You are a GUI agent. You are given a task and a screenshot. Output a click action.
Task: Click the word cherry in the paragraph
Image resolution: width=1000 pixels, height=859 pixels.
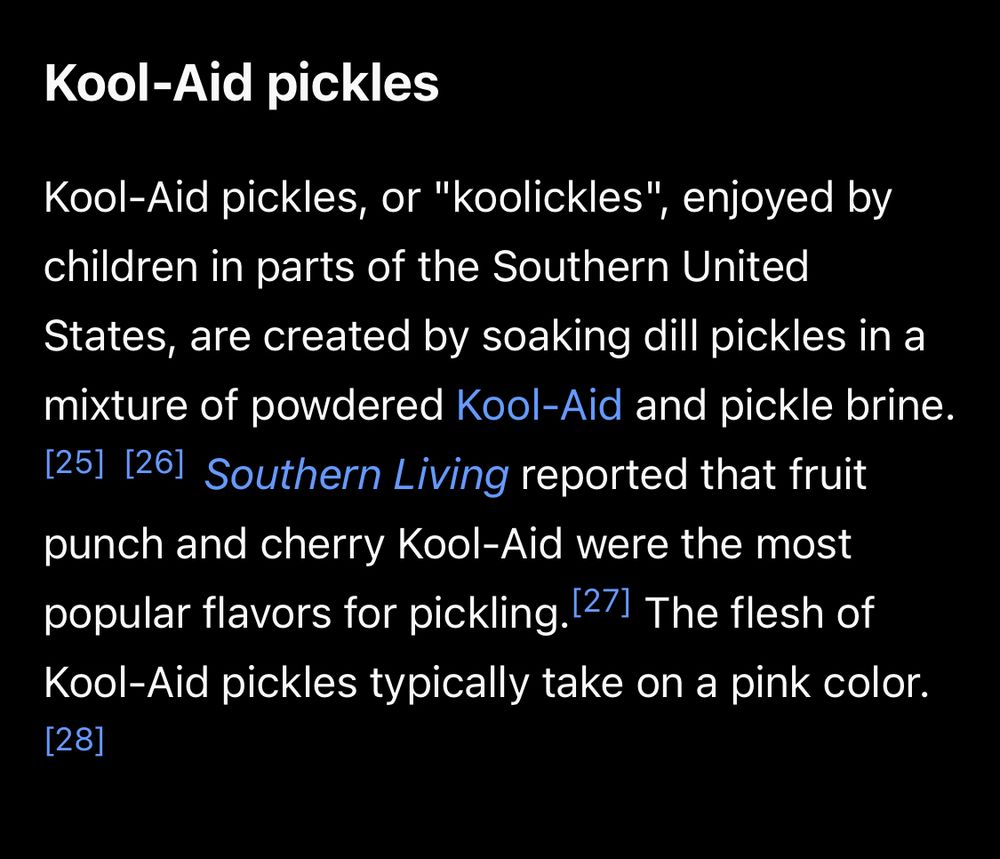pyautogui.click(x=322, y=545)
